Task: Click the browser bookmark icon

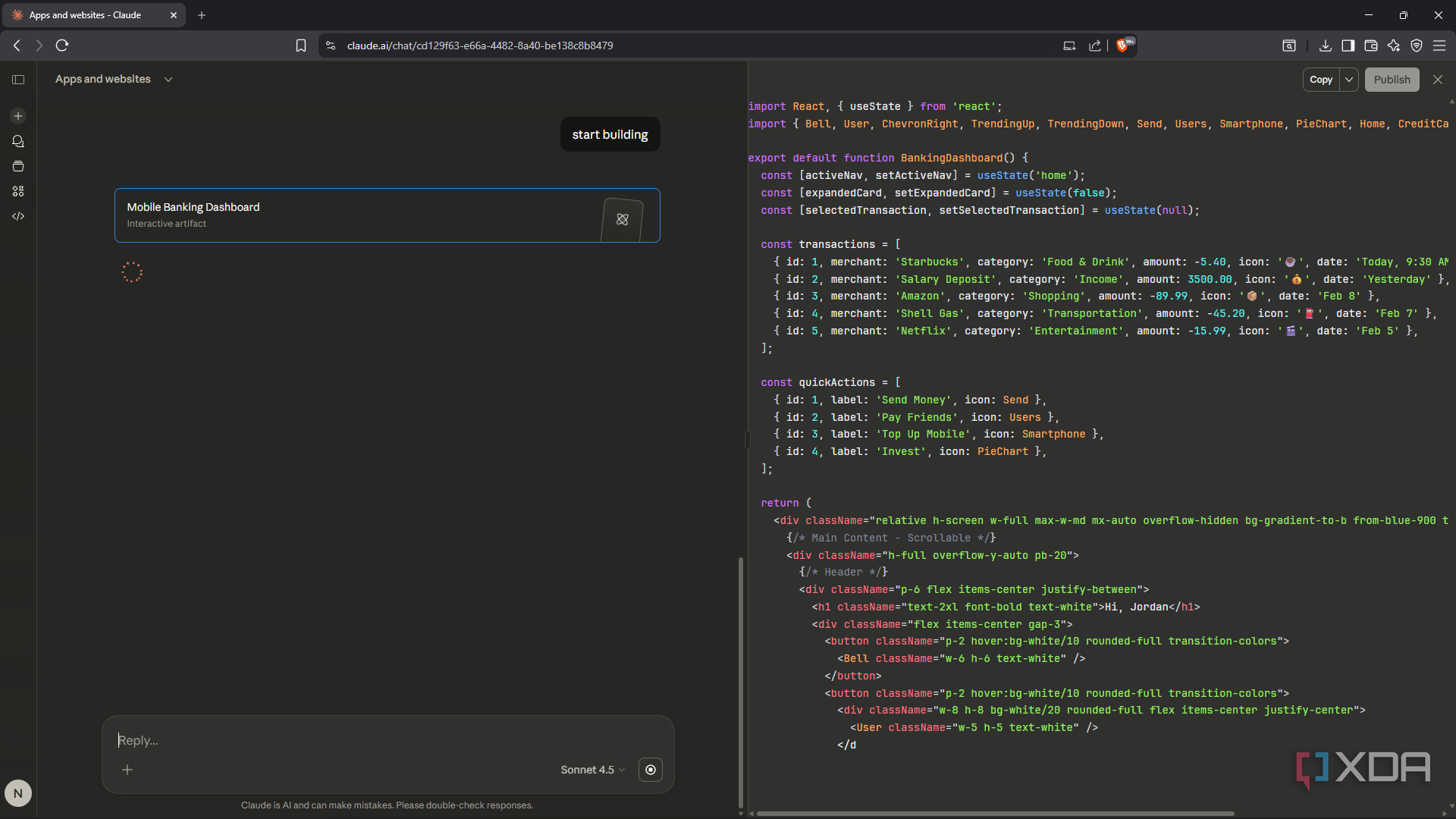Action: tap(301, 45)
